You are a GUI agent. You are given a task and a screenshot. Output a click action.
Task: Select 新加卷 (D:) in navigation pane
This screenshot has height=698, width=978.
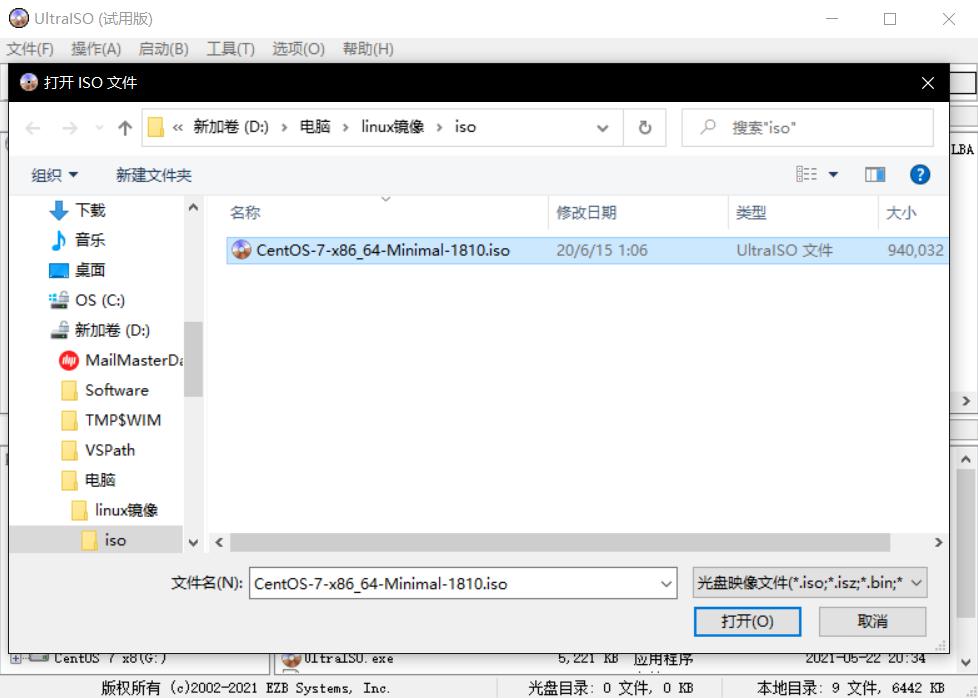112,330
